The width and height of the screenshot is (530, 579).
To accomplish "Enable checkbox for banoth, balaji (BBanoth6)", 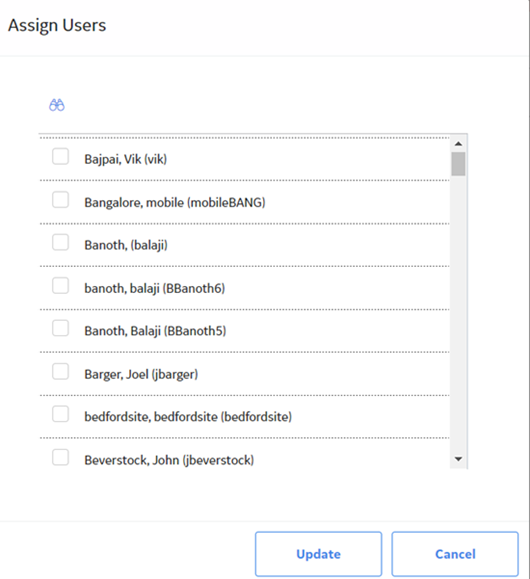I will (x=60, y=285).
